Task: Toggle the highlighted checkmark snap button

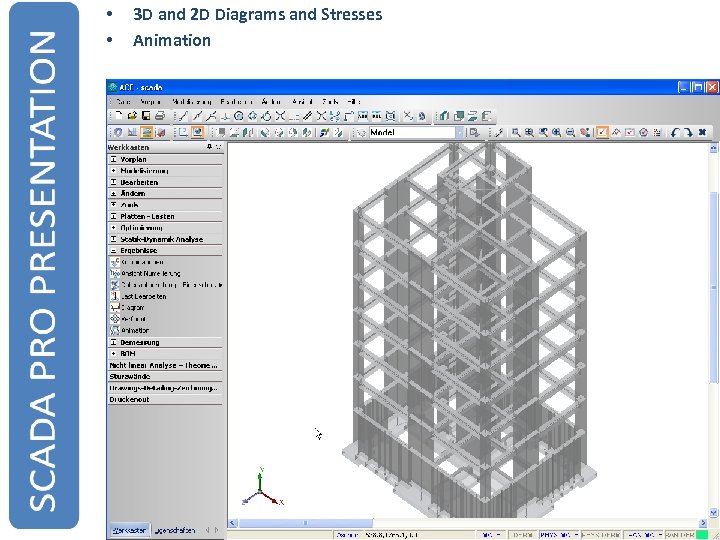Action: [x=602, y=133]
